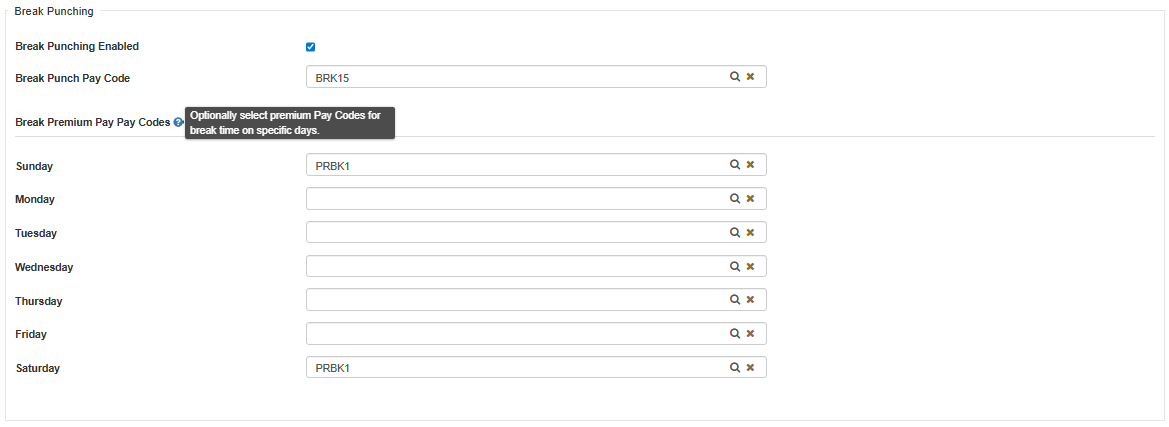Search pay codes for Friday

734,334
